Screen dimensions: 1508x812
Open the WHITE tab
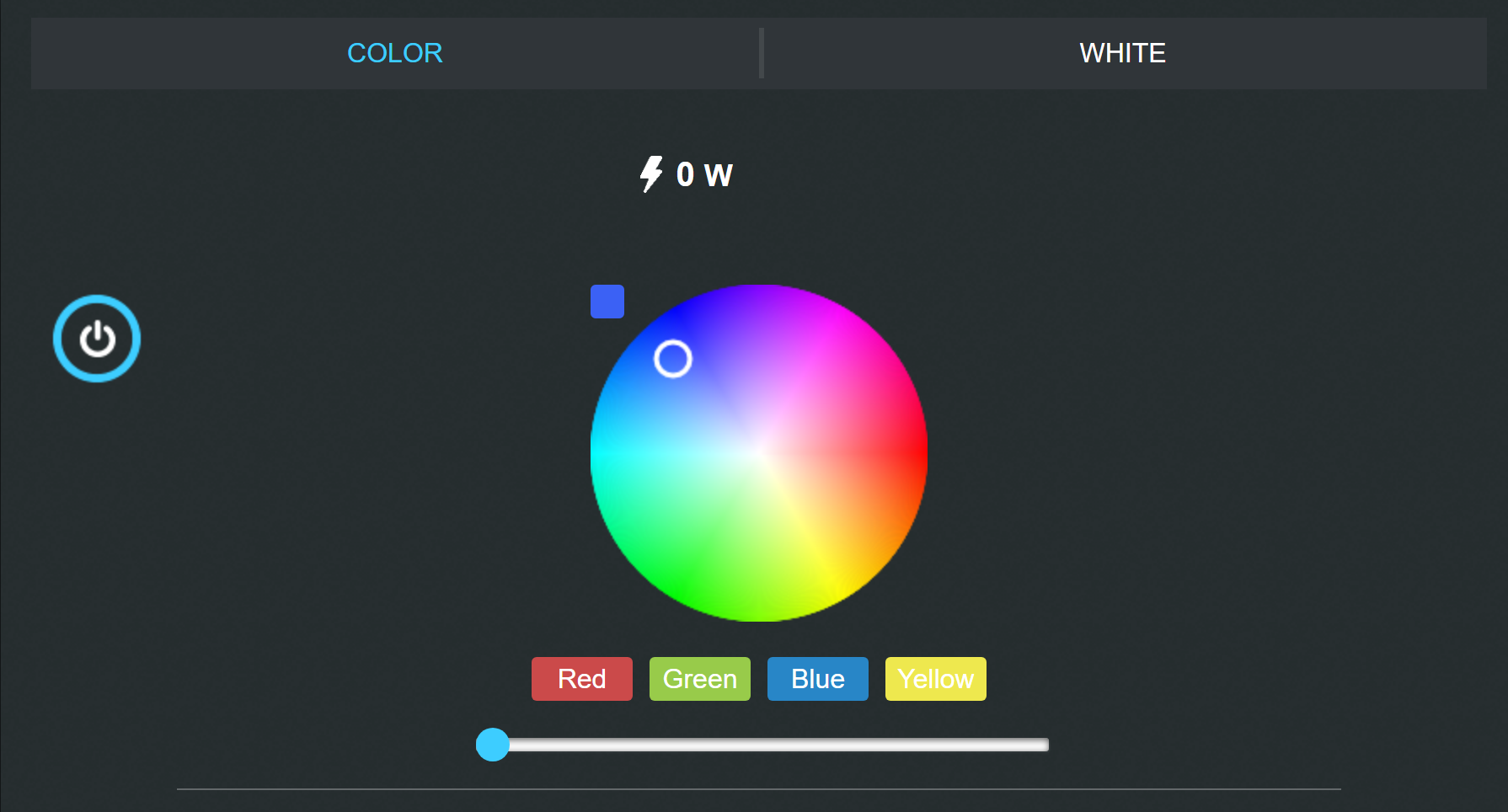(1122, 53)
